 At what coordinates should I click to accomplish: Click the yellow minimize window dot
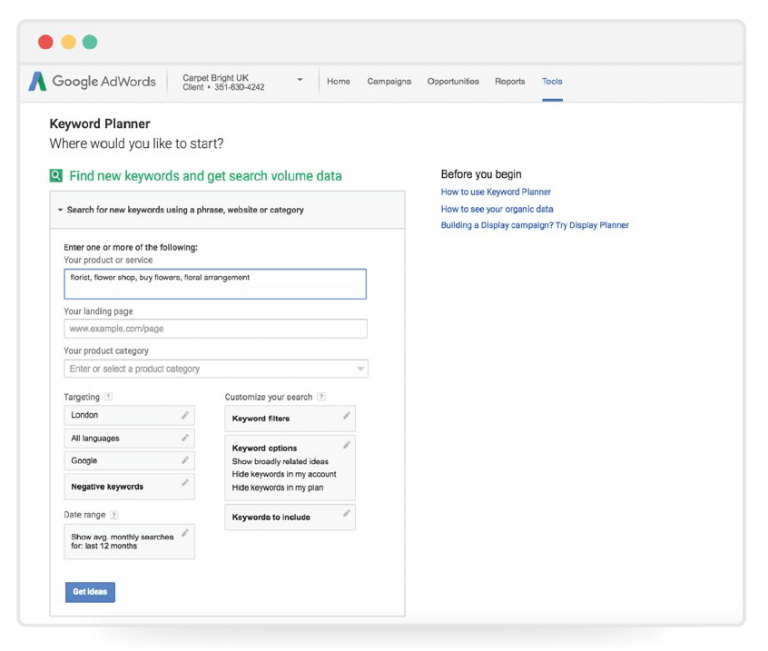(x=68, y=42)
